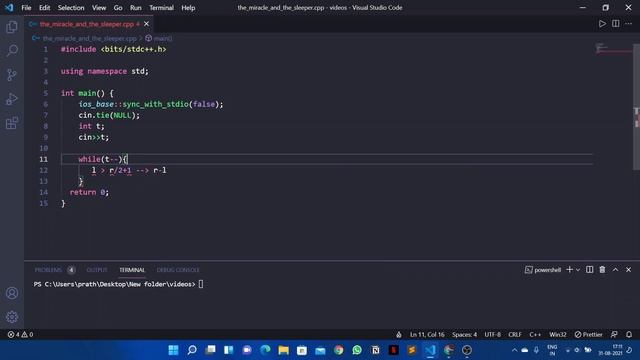Open the Run menu

coord(136,8)
